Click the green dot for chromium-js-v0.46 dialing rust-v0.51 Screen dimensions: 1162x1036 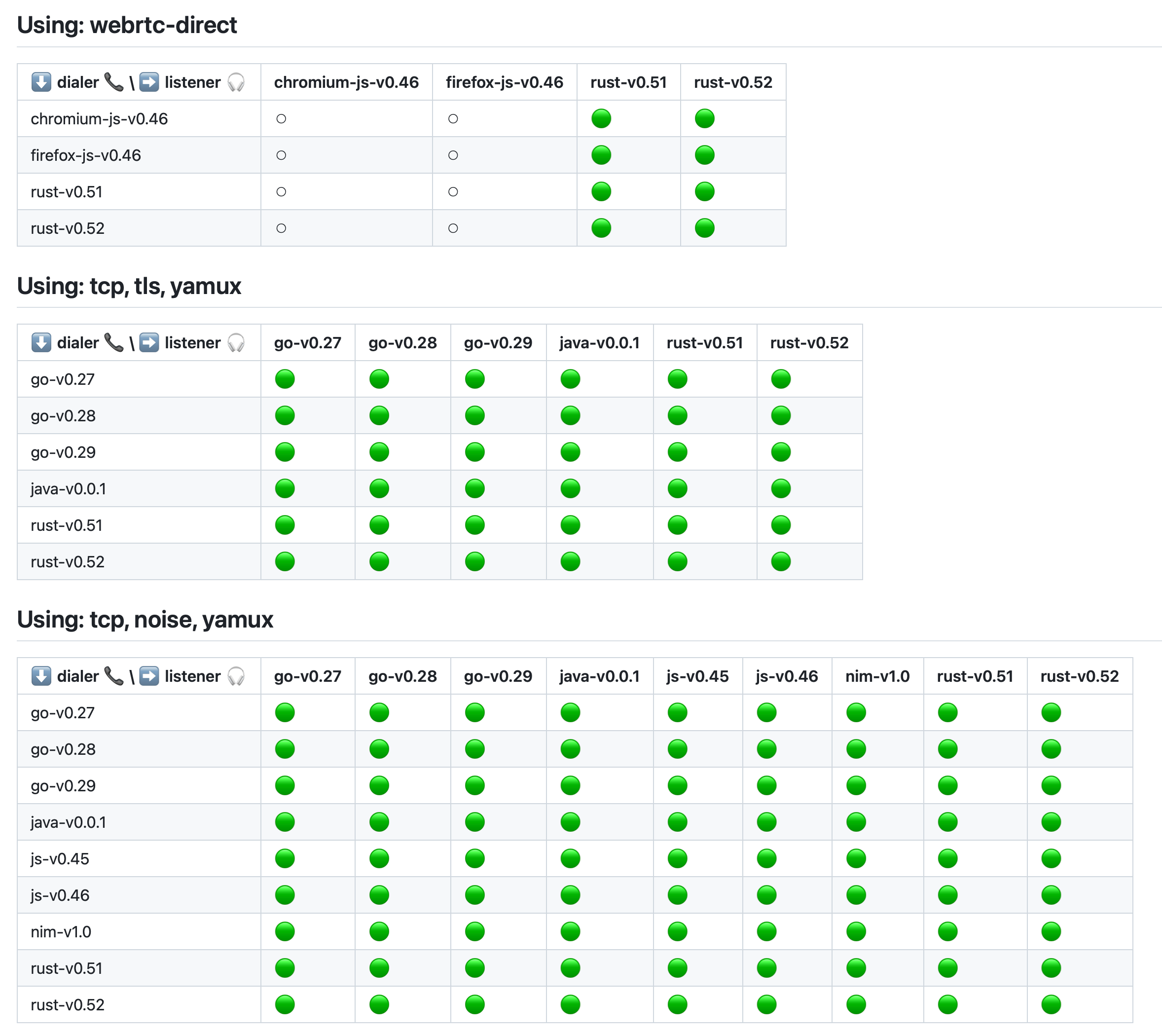coord(602,118)
